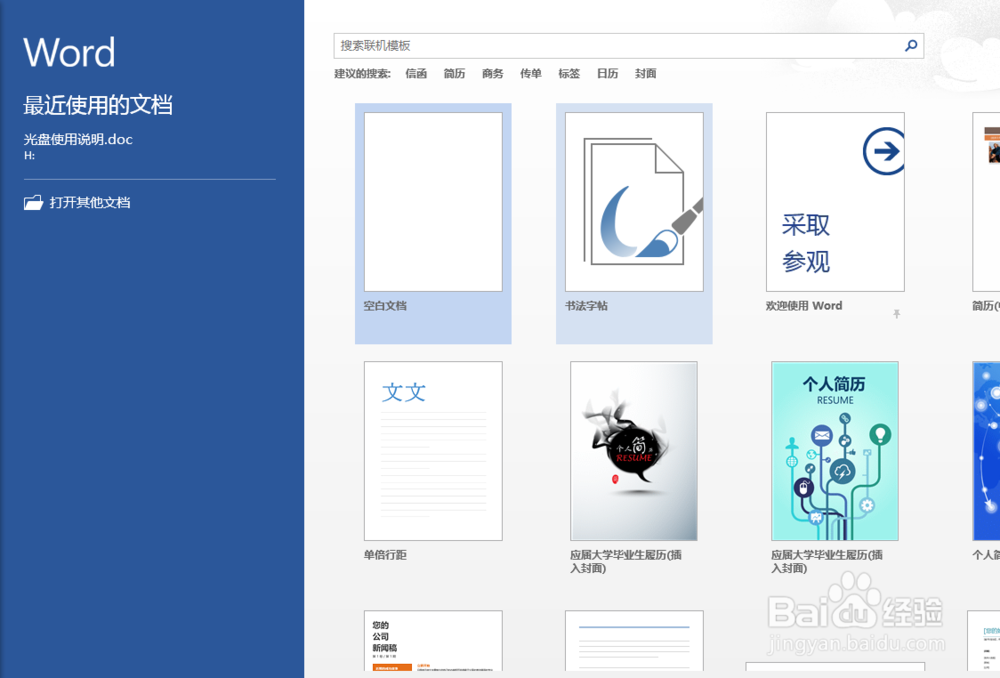This screenshot has height=678, width=1000.
Task: Click the arrow circle on tour template
Action: [884, 151]
